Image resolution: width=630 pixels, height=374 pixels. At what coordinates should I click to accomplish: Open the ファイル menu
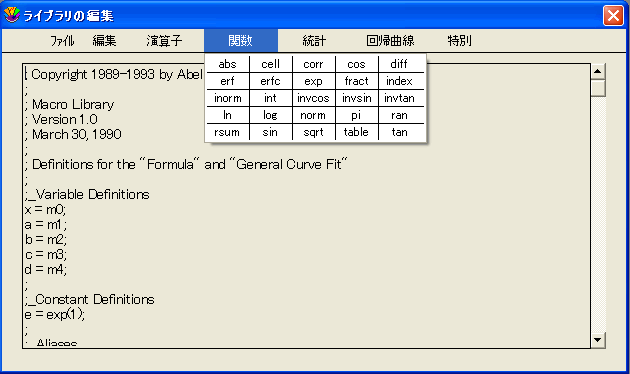click(62, 41)
